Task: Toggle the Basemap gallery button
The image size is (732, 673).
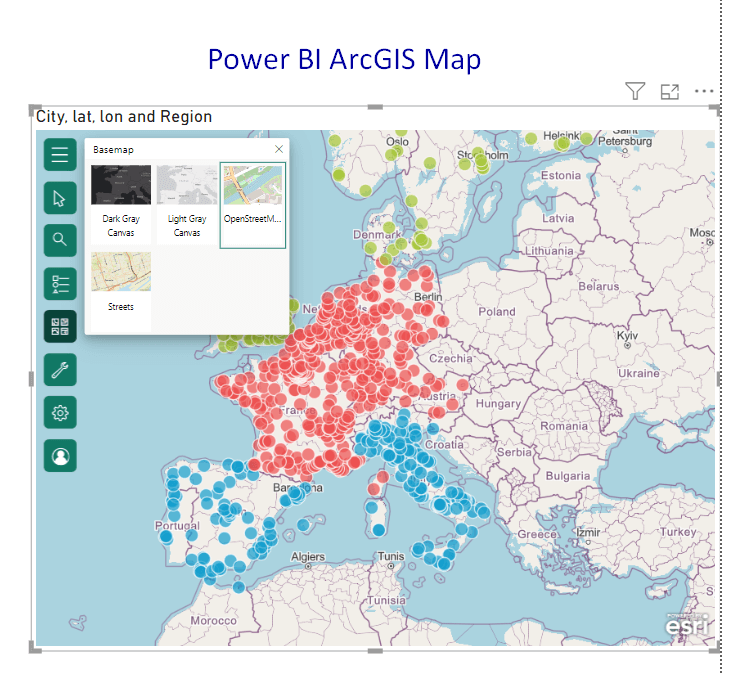Action: pos(60,326)
